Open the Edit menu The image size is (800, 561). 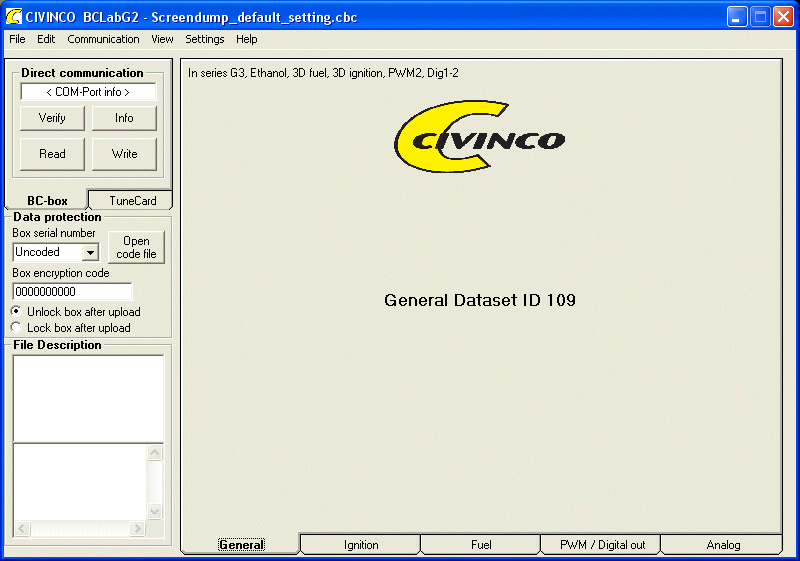pos(46,39)
